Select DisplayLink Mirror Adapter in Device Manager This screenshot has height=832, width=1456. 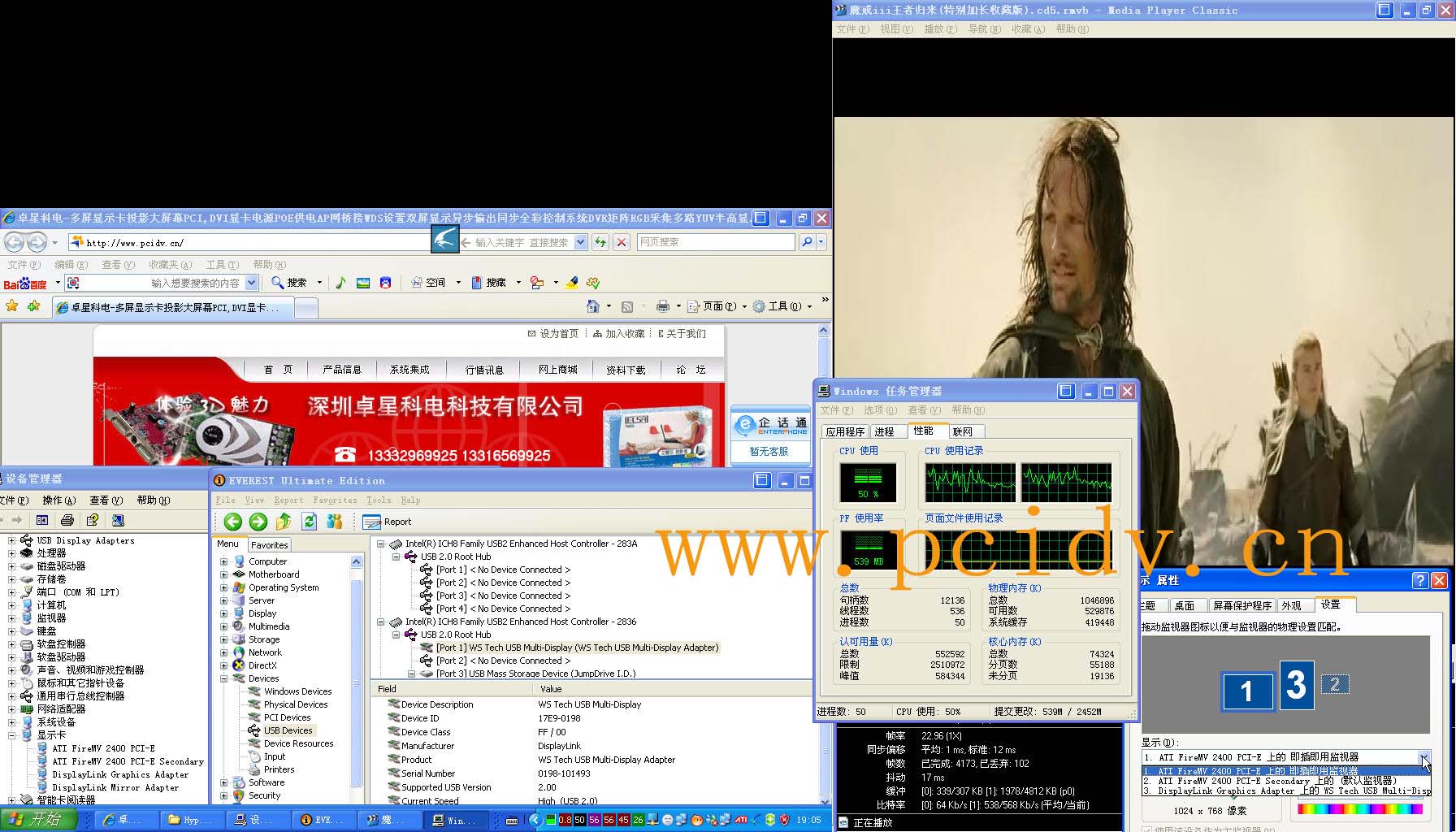click(x=115, y=787)
